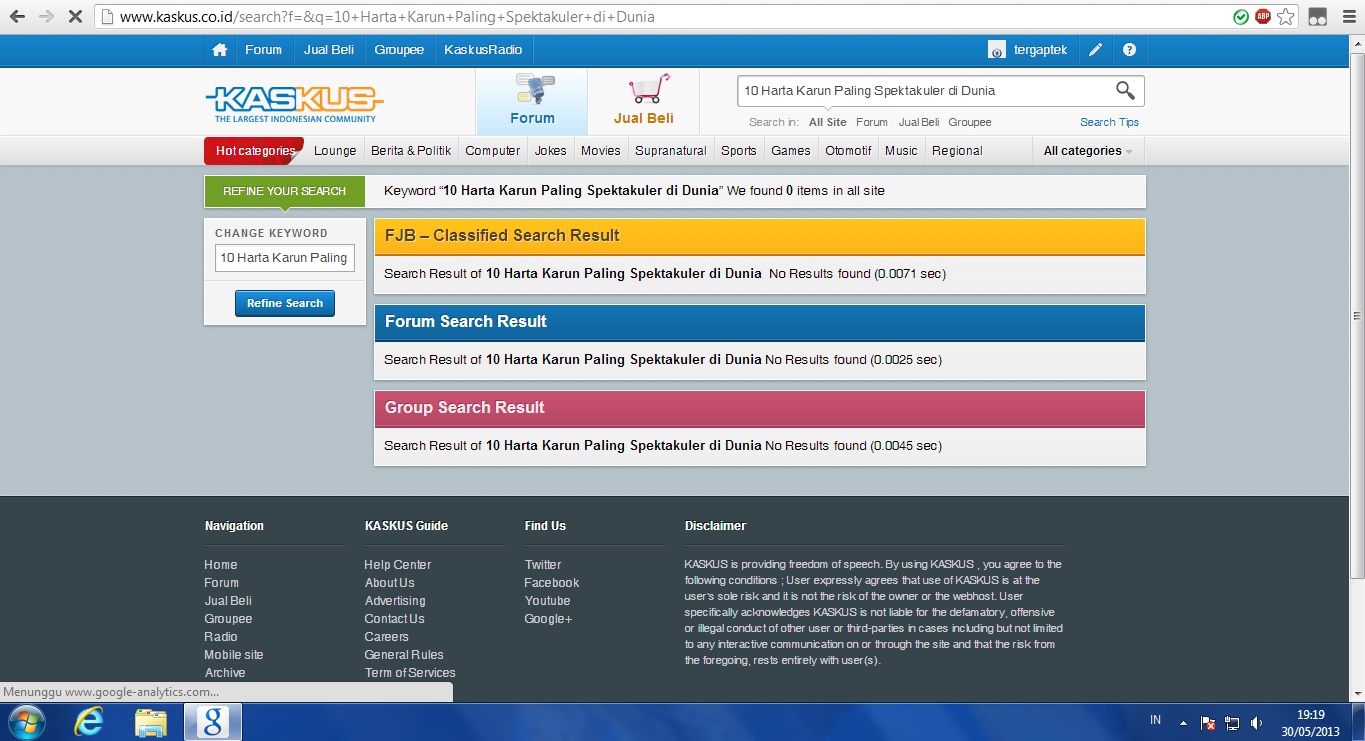Click the magnifier search icon

click(1125, 91)
